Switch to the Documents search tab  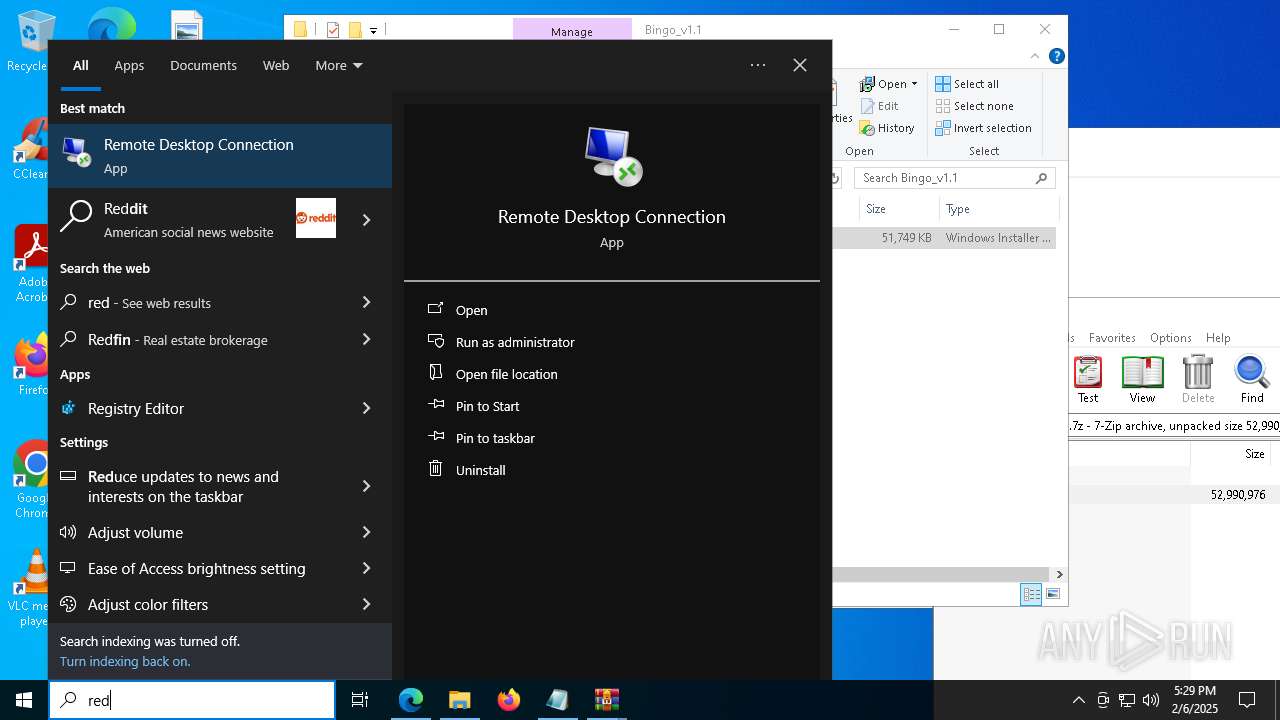click(203, 65)
